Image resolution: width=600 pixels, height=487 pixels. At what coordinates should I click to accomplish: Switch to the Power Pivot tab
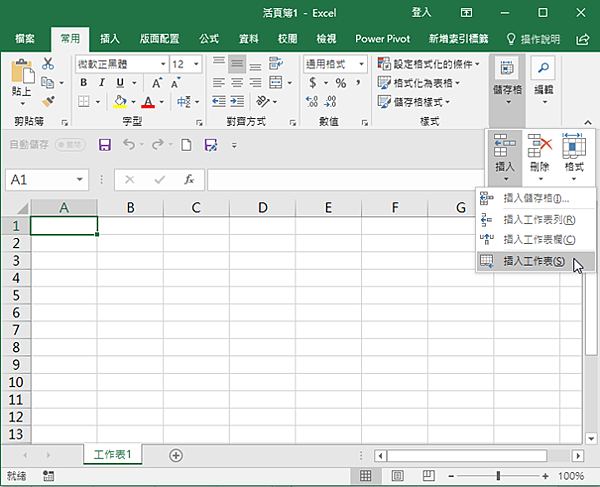point(382,39)
